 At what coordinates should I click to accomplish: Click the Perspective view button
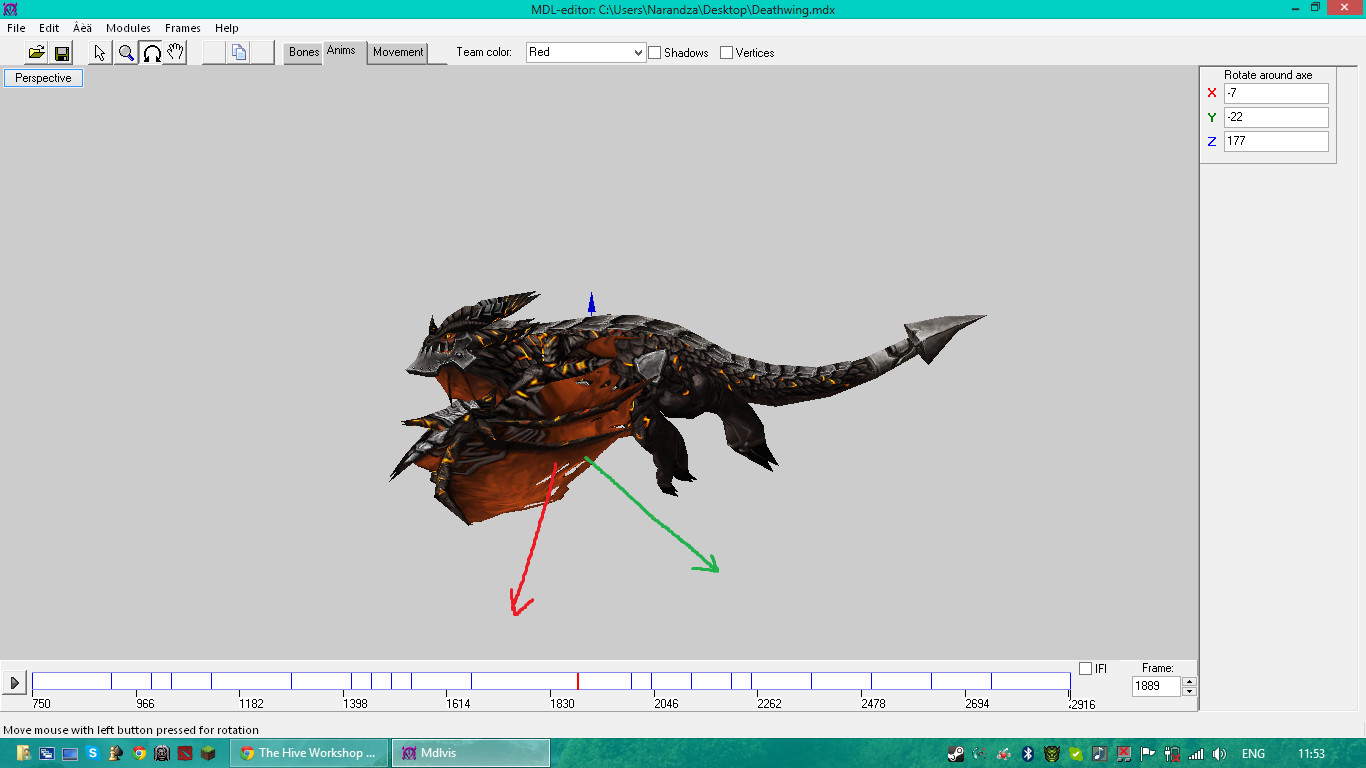pos(43,78)
